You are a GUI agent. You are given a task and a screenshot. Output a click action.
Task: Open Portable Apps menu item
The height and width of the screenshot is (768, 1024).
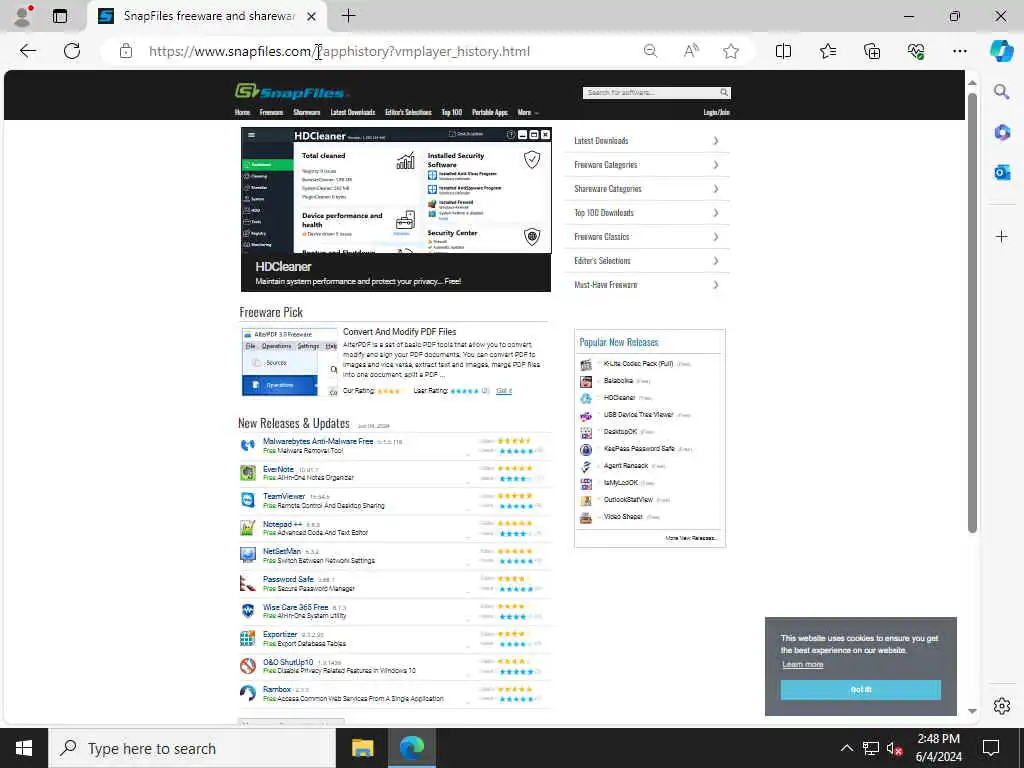click(490, 112)
